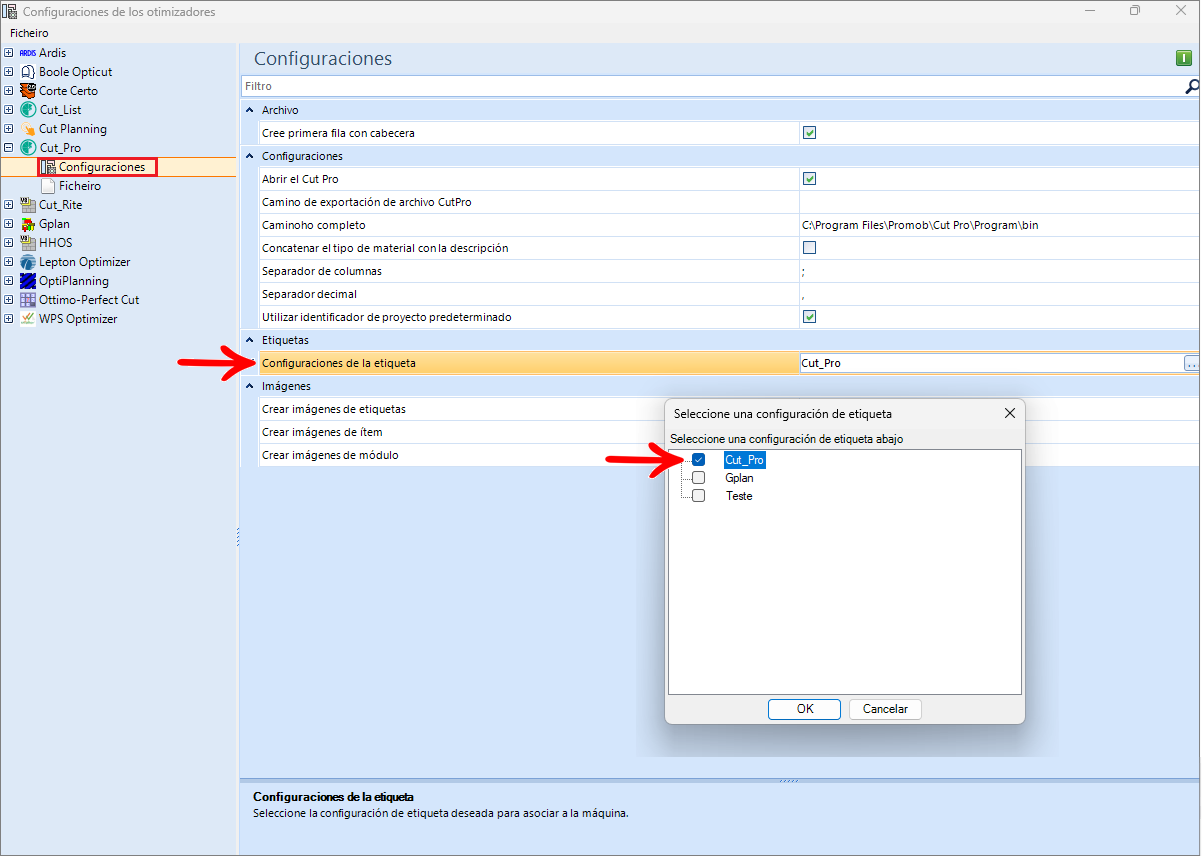Click the 'Caminoho completo' path value
The height and width of the screenshot is (859, 1203).
[x=920, y=225]
